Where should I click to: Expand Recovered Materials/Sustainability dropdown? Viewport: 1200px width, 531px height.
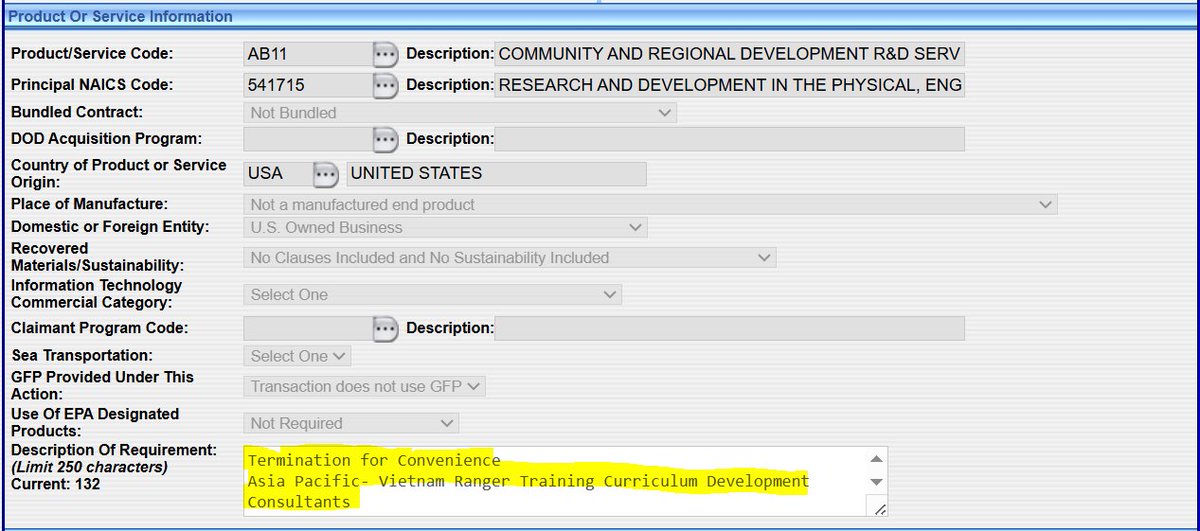click(510, 258)
